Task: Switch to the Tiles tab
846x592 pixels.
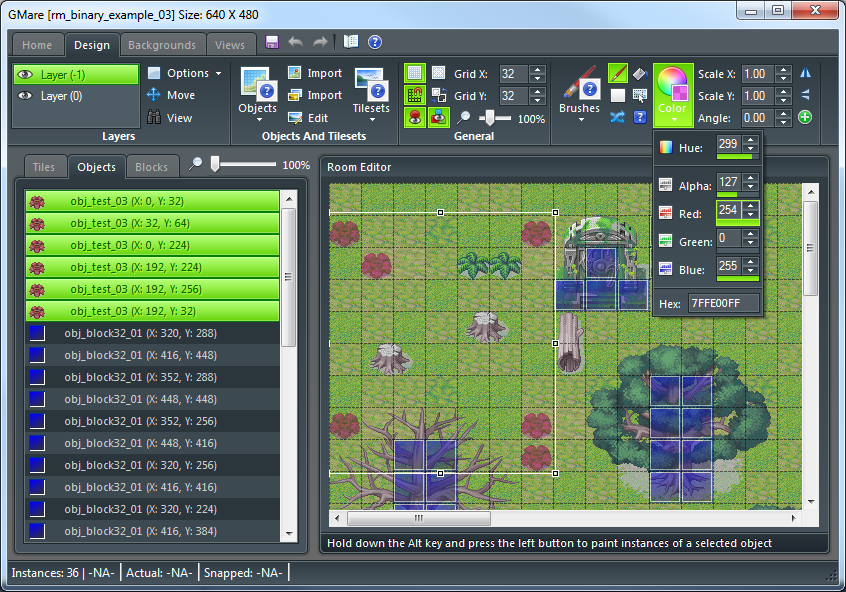Action: pyautogui.click(x=44, y=167)
